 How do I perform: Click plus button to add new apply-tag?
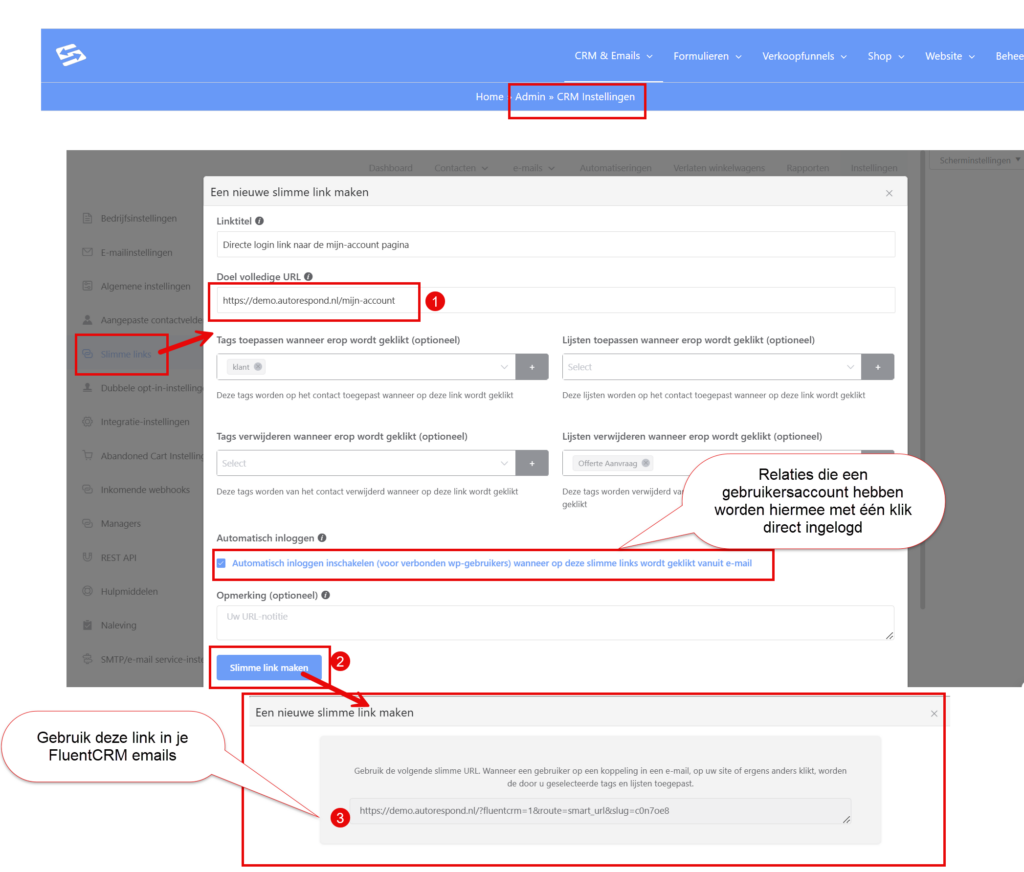(x=532, y=367)
